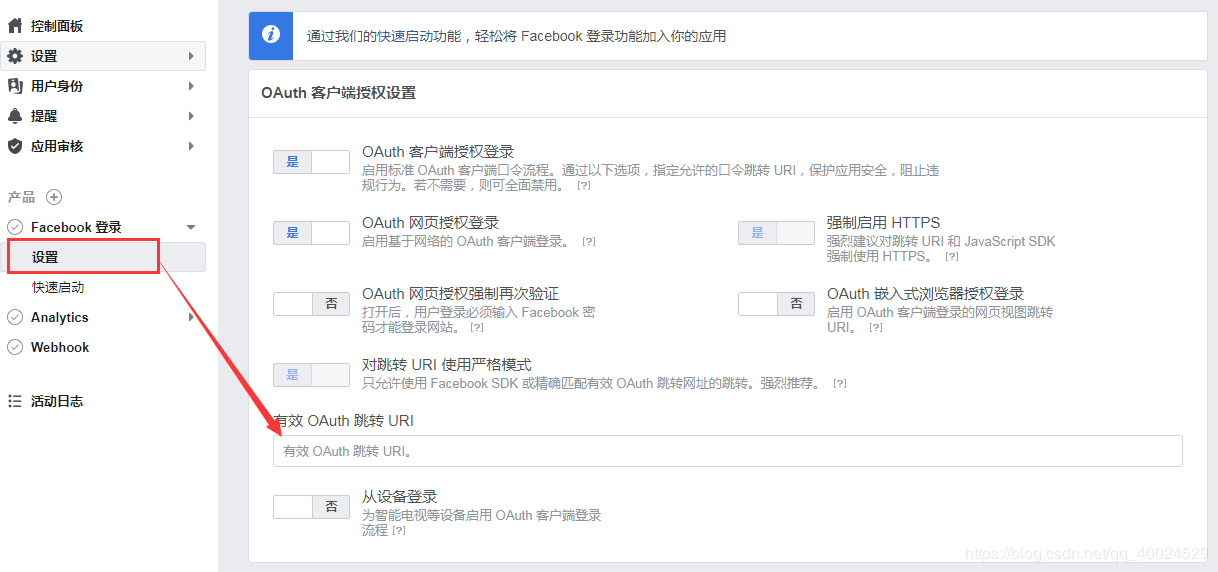Open help [?] for OAuth 嵌入式浏览器授权登录
This screenshot has width=1218, height=572.
click(x=876, y=327)
